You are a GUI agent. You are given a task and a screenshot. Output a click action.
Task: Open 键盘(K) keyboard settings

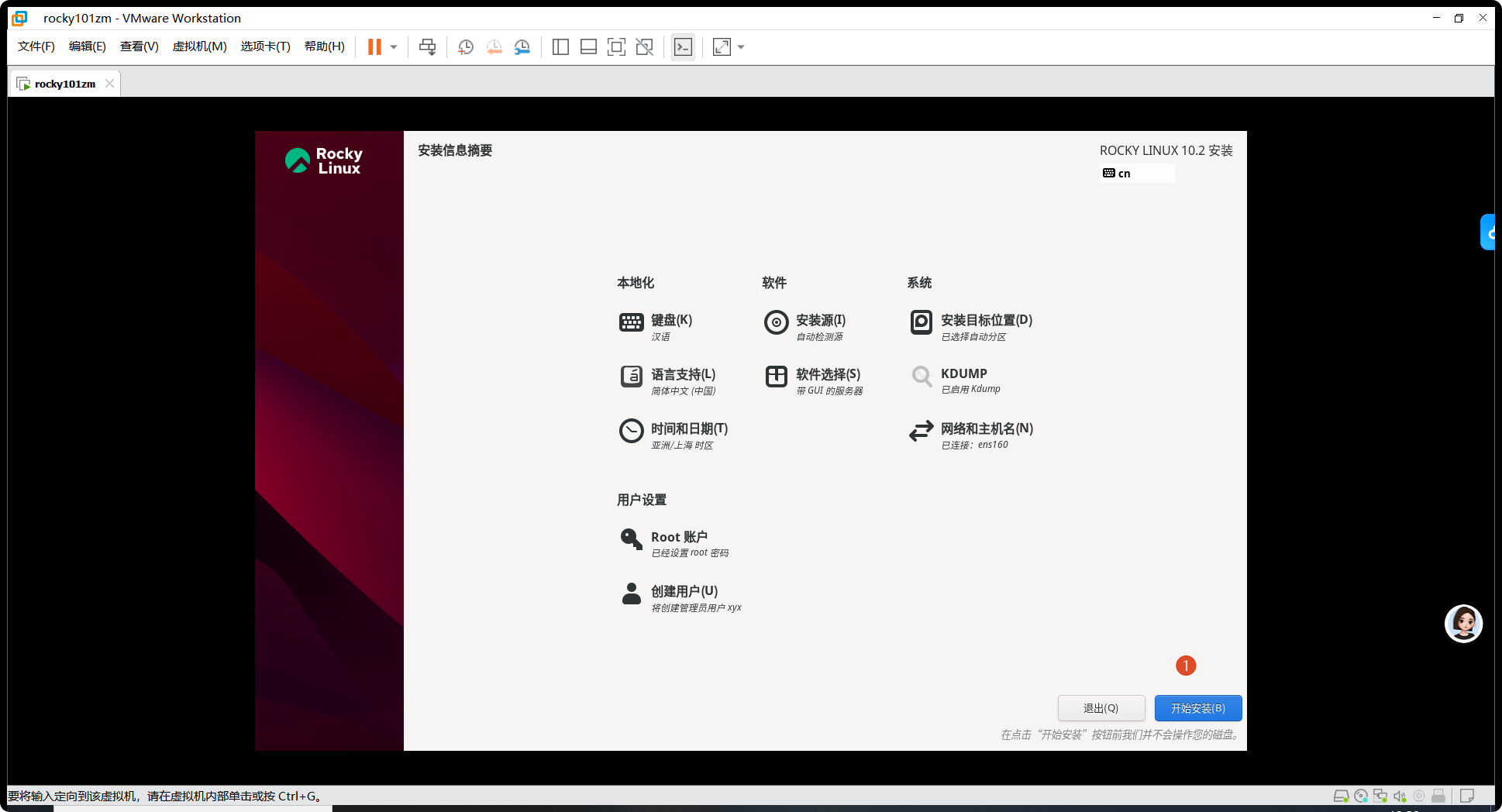tap(656, 326)
